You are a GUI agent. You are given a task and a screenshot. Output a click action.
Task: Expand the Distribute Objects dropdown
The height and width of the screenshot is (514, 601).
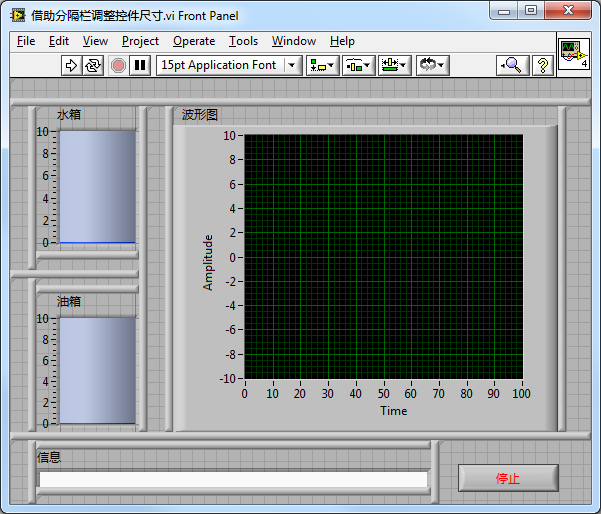(x=358, y=65)
